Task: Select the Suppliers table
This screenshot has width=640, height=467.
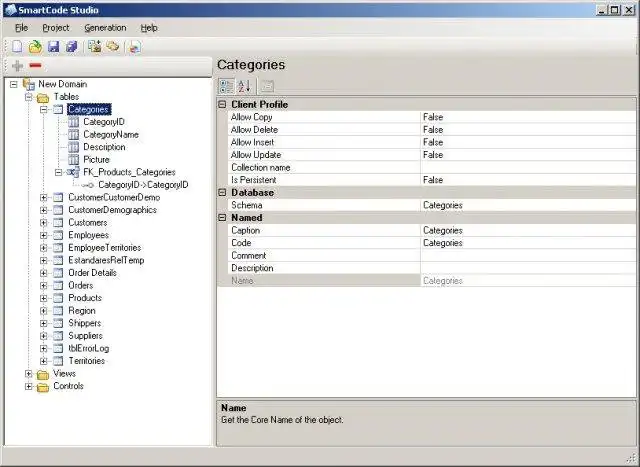Action: click(x=85, y=336)
